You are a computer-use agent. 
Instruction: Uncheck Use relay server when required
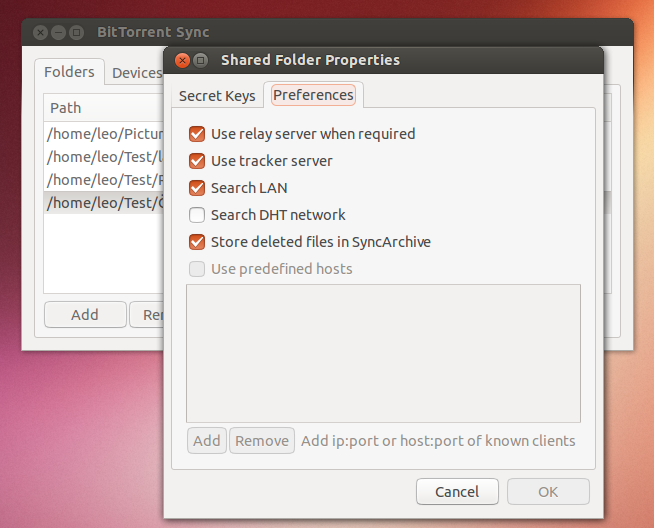click(x=197, y=134)
